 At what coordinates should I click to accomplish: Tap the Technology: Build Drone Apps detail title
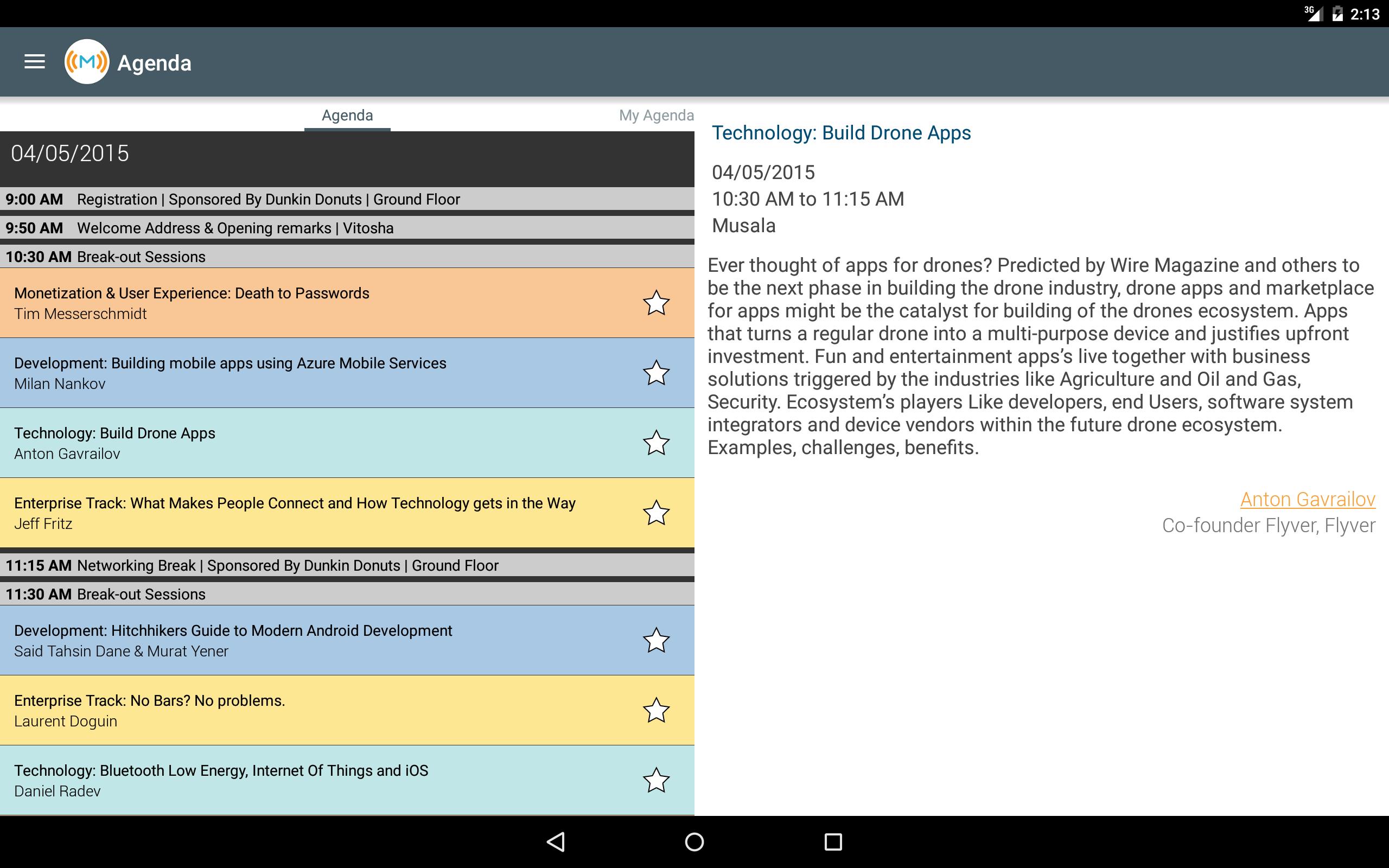[842, 132]
